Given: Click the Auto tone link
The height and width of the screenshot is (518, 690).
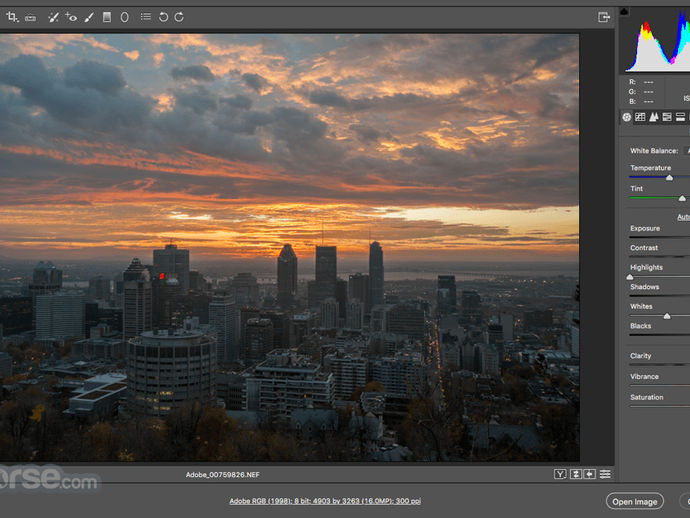Looking at the screenshot, I should pos(683,217).
